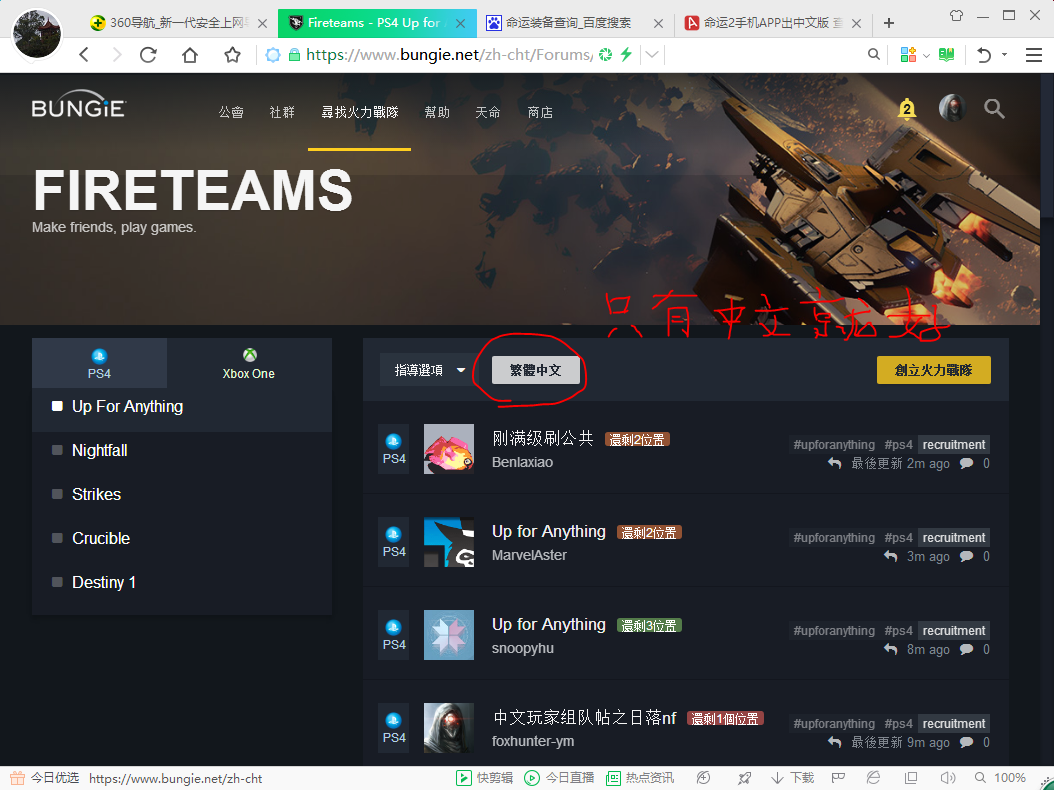Bookmark page with the star icon

pos(233,54)
